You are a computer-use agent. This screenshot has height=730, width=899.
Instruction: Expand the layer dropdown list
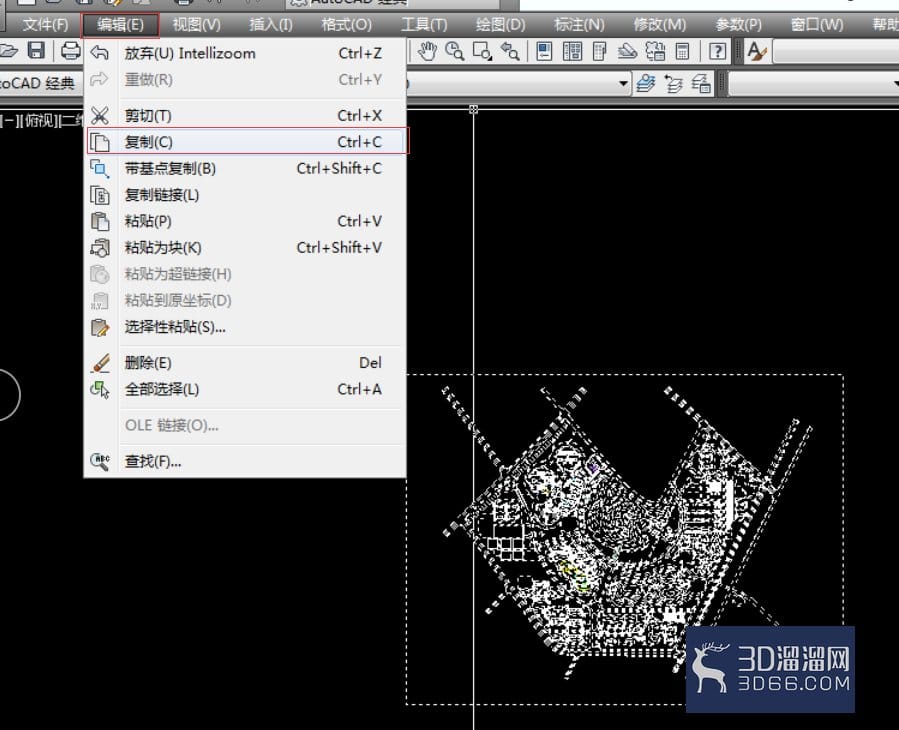coord(623,84)
